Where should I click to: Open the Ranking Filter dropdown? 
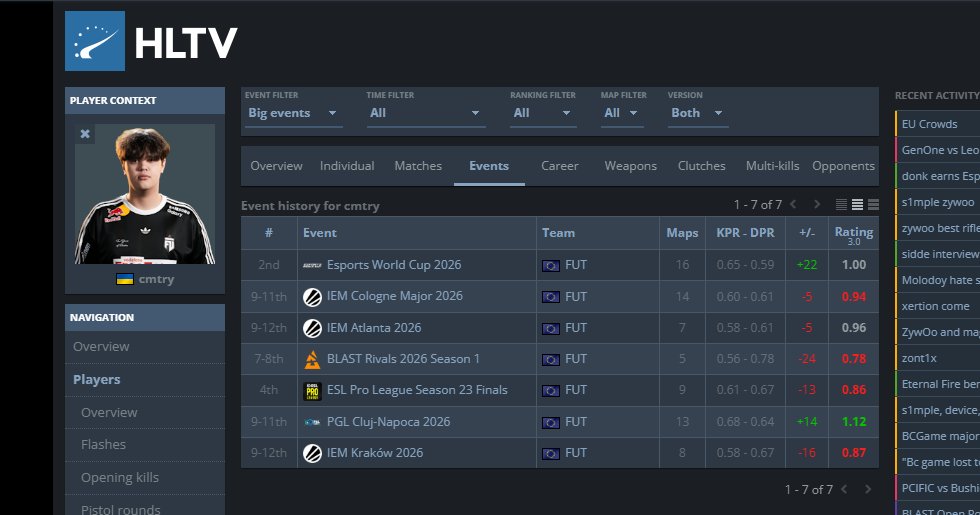(543, 113)
